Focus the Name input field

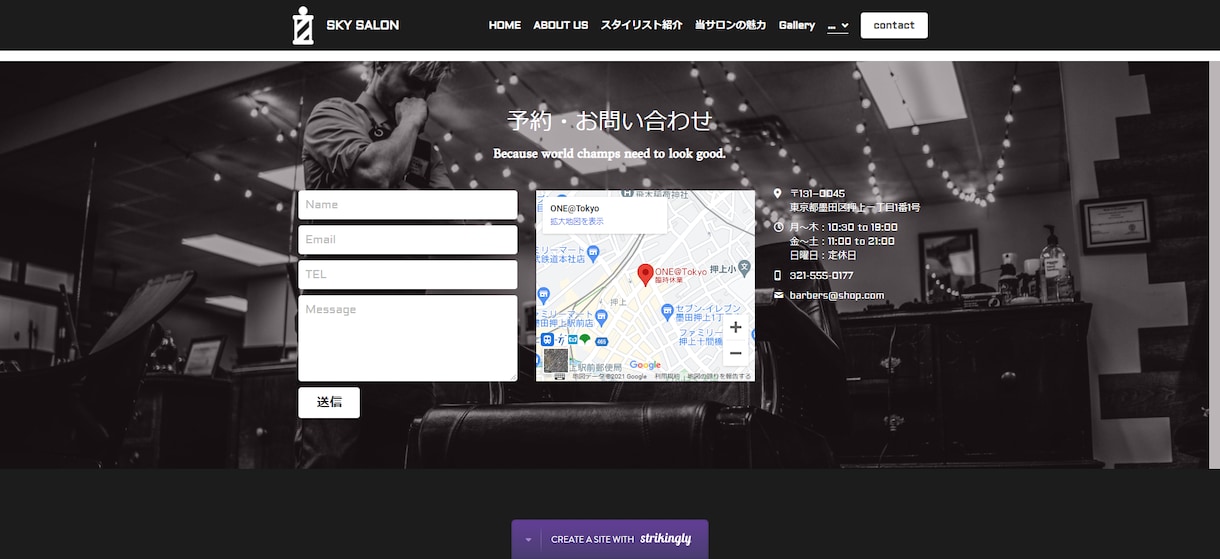[408, 205]
